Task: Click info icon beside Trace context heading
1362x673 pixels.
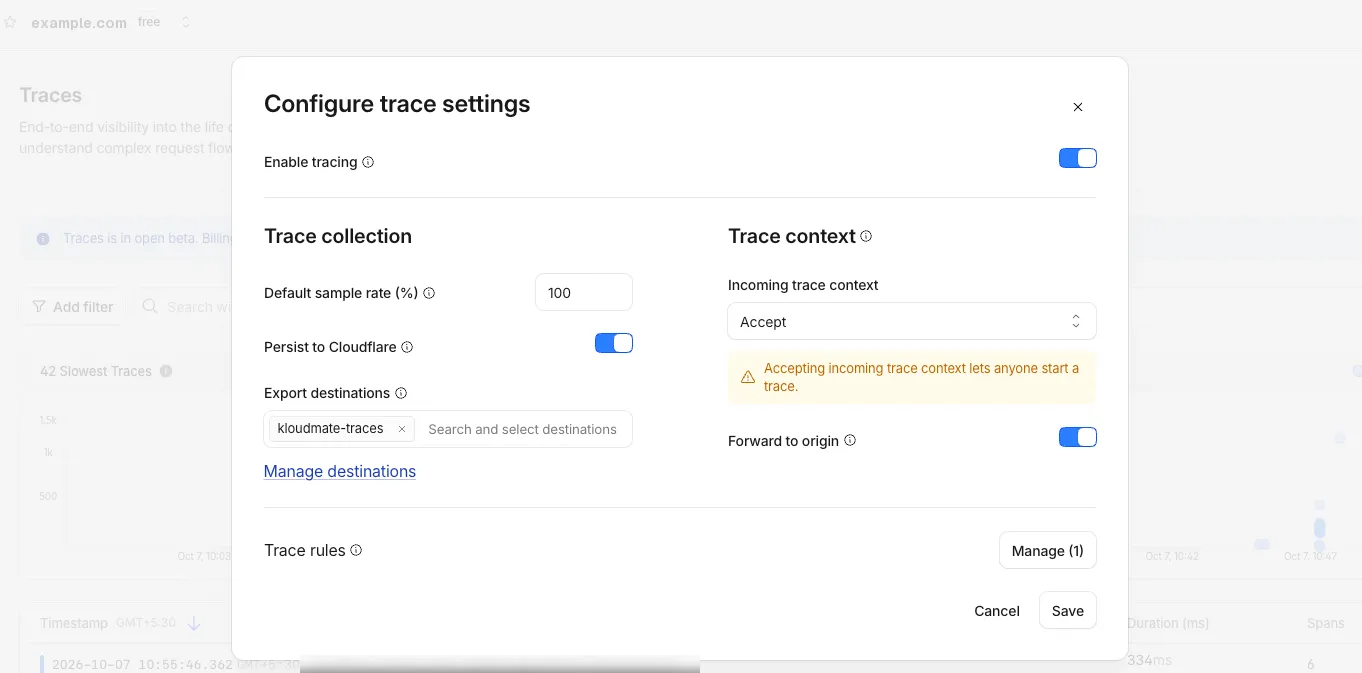Action: coord(866,236)
